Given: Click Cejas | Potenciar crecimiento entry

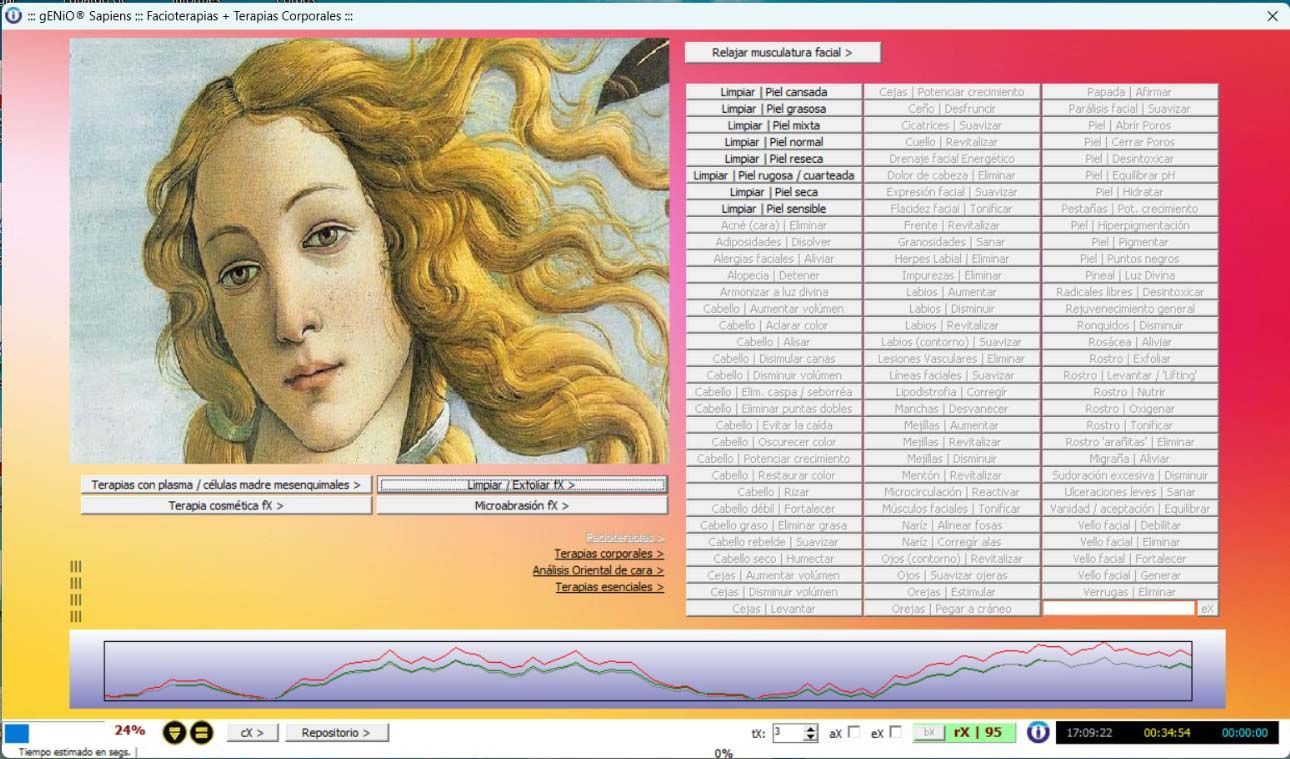Looking at the screenshot, I should (x=952, y=92).
